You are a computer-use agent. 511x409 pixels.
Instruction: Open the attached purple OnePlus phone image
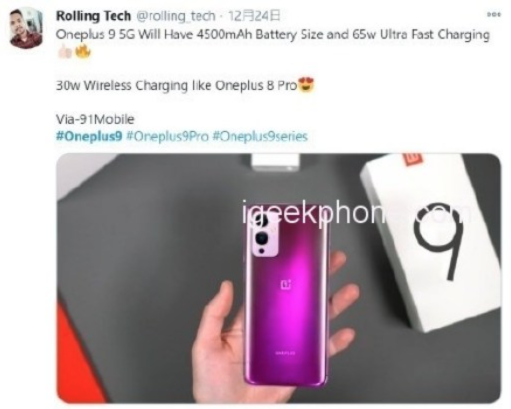point(278,278)
